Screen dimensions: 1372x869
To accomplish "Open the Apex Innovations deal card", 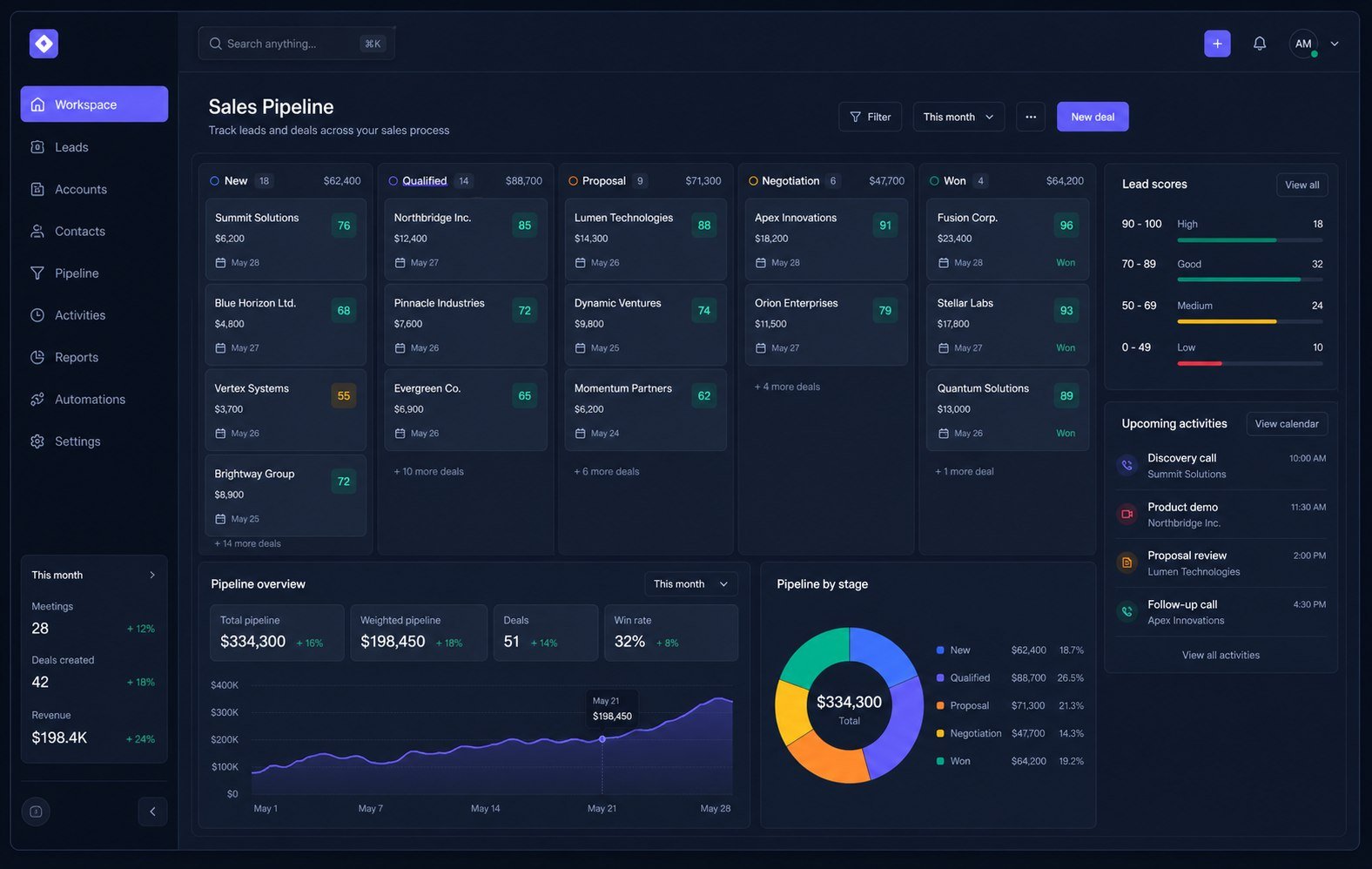I will [826, 239].
